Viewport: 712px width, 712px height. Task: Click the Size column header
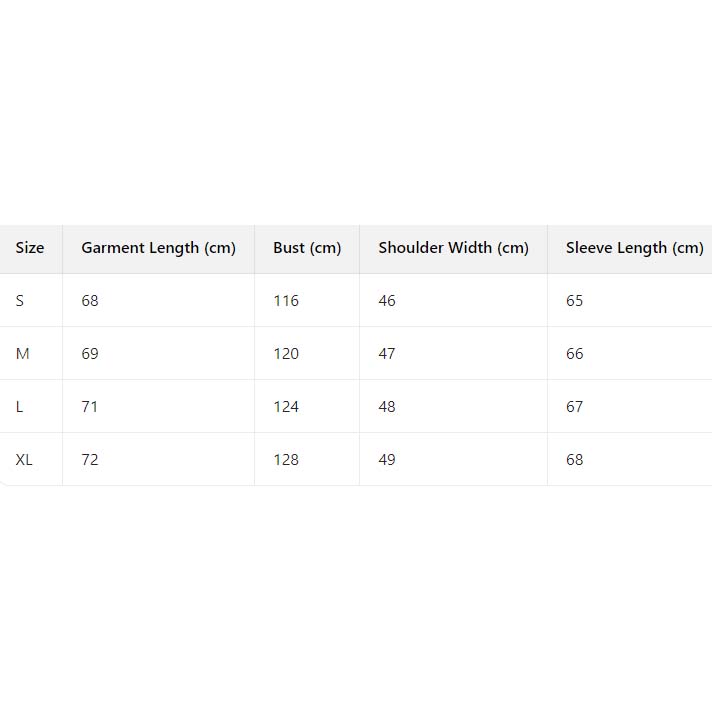coord(30,248)
